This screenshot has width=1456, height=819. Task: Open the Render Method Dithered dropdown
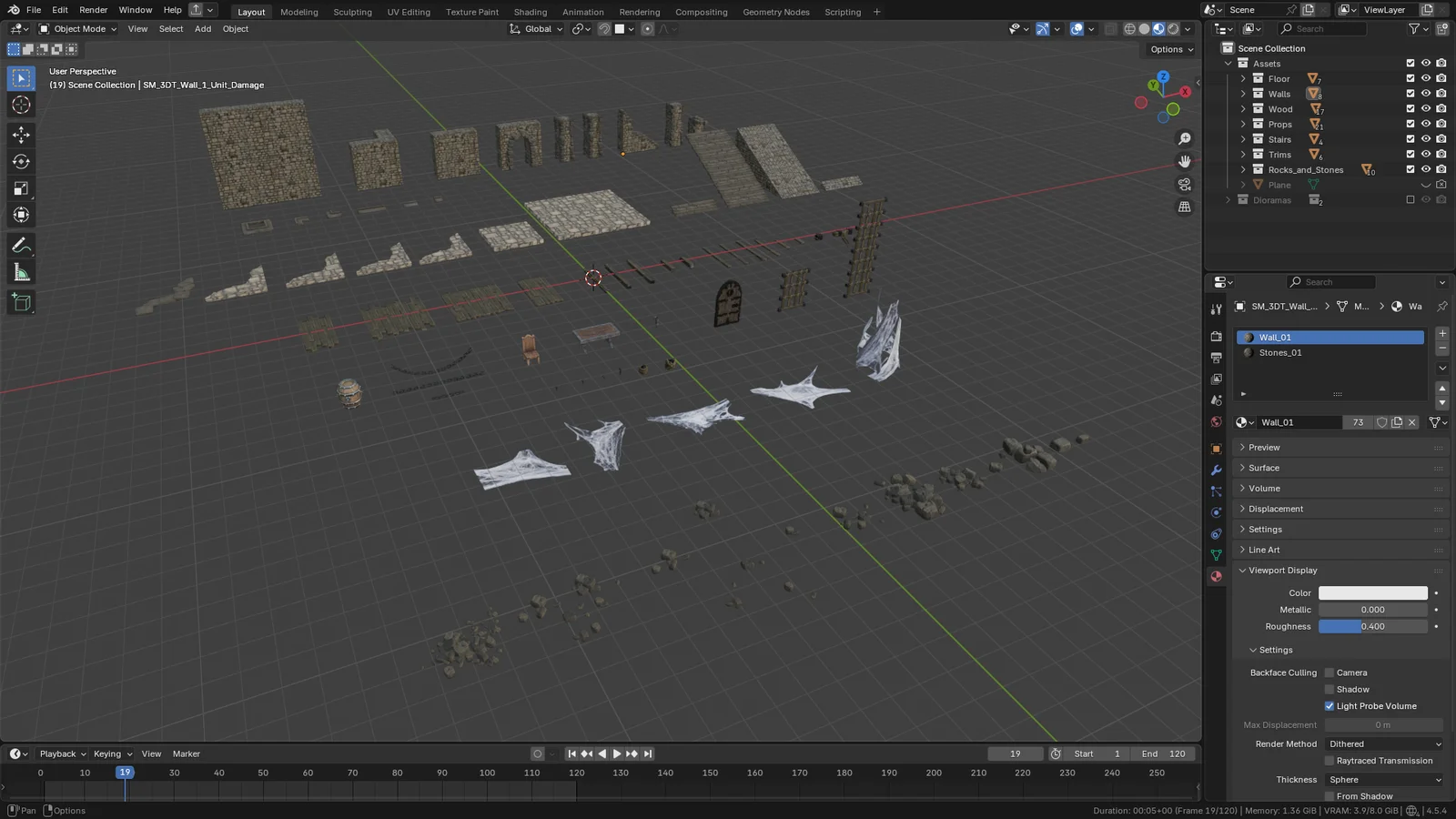tap(1383, 743)
